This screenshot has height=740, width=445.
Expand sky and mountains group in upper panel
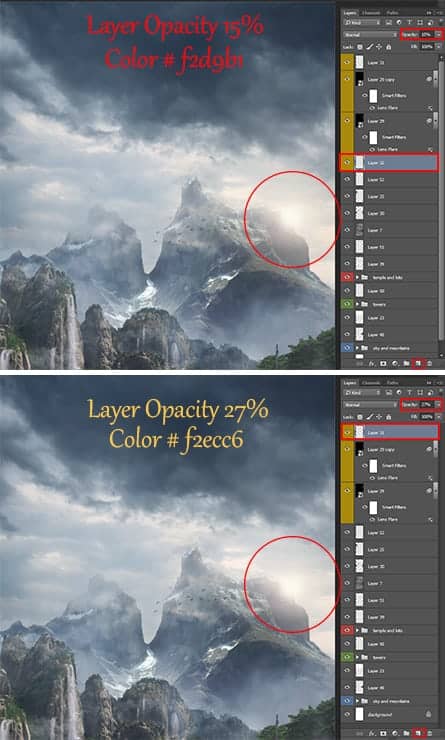pos(357,348)
